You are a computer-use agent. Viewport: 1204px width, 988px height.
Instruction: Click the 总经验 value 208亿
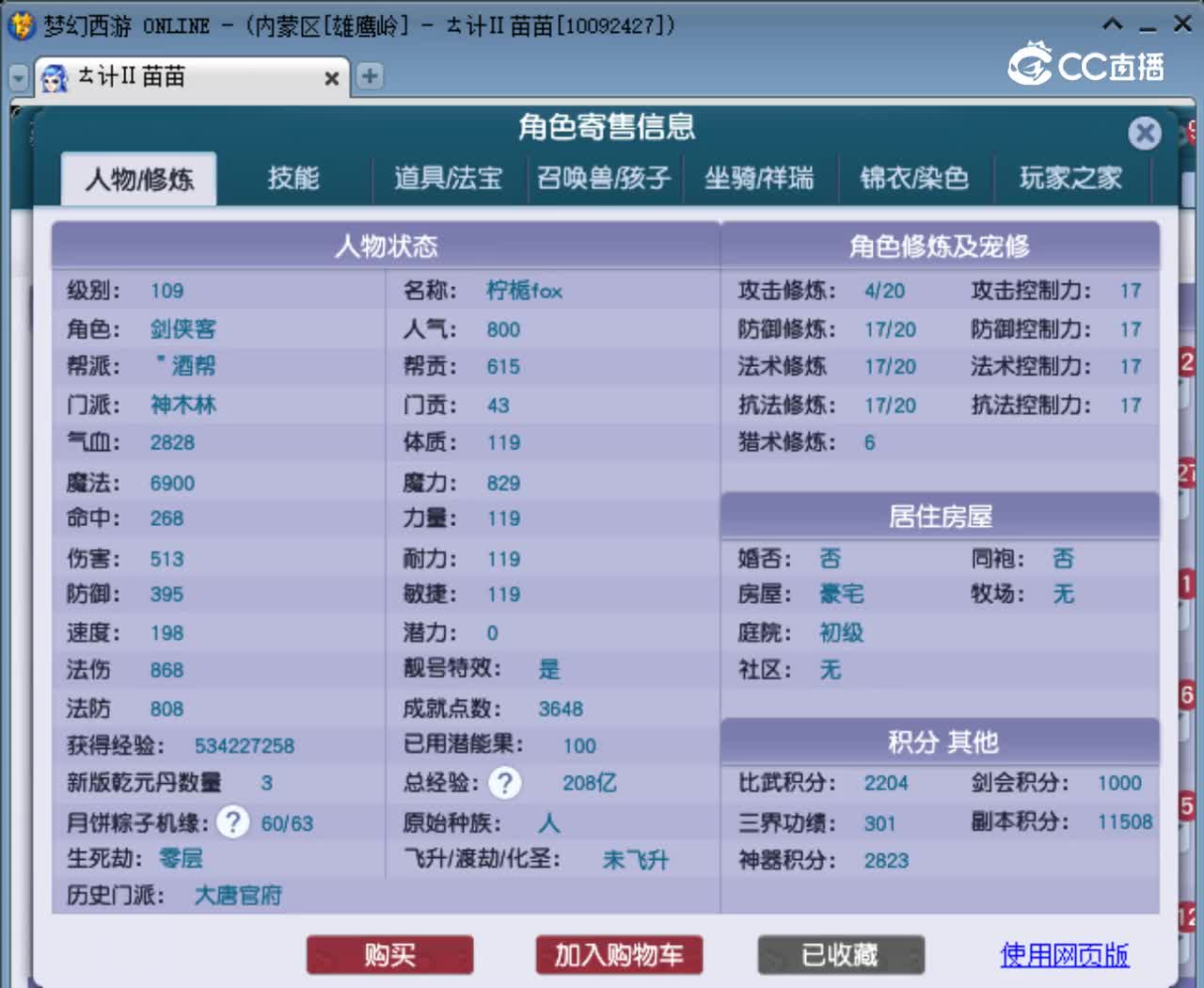(x=590, y=783)
